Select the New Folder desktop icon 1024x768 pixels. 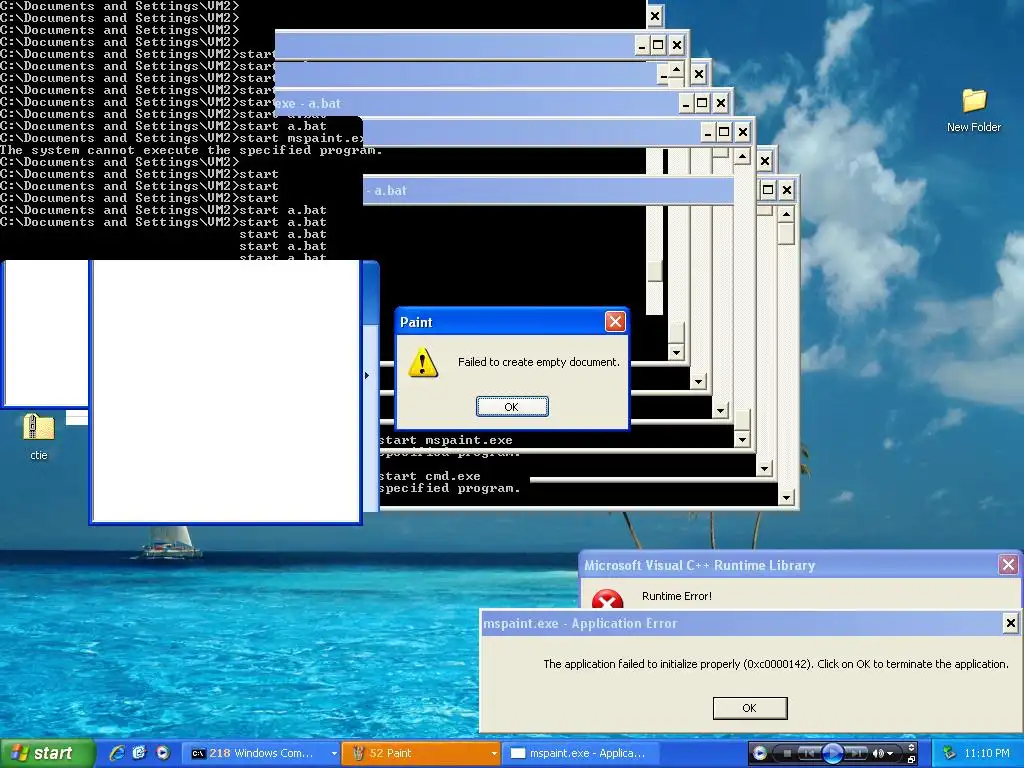(974, 110)
